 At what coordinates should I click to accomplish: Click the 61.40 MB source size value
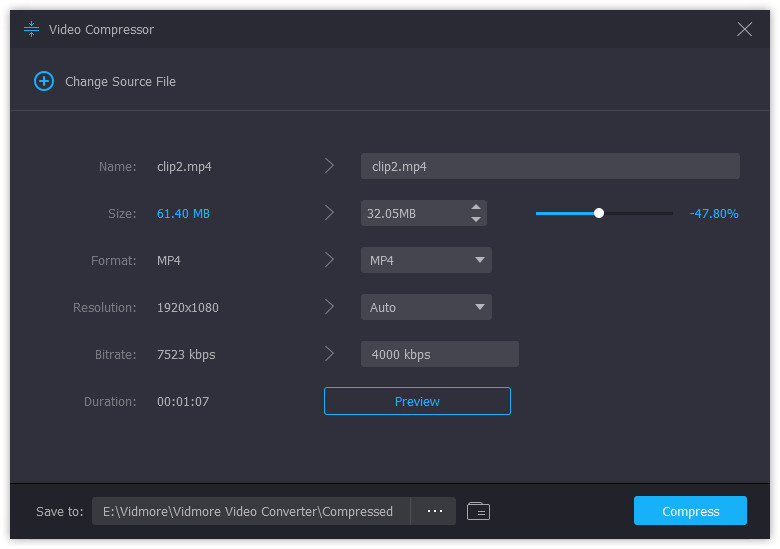tap(183, 213)
